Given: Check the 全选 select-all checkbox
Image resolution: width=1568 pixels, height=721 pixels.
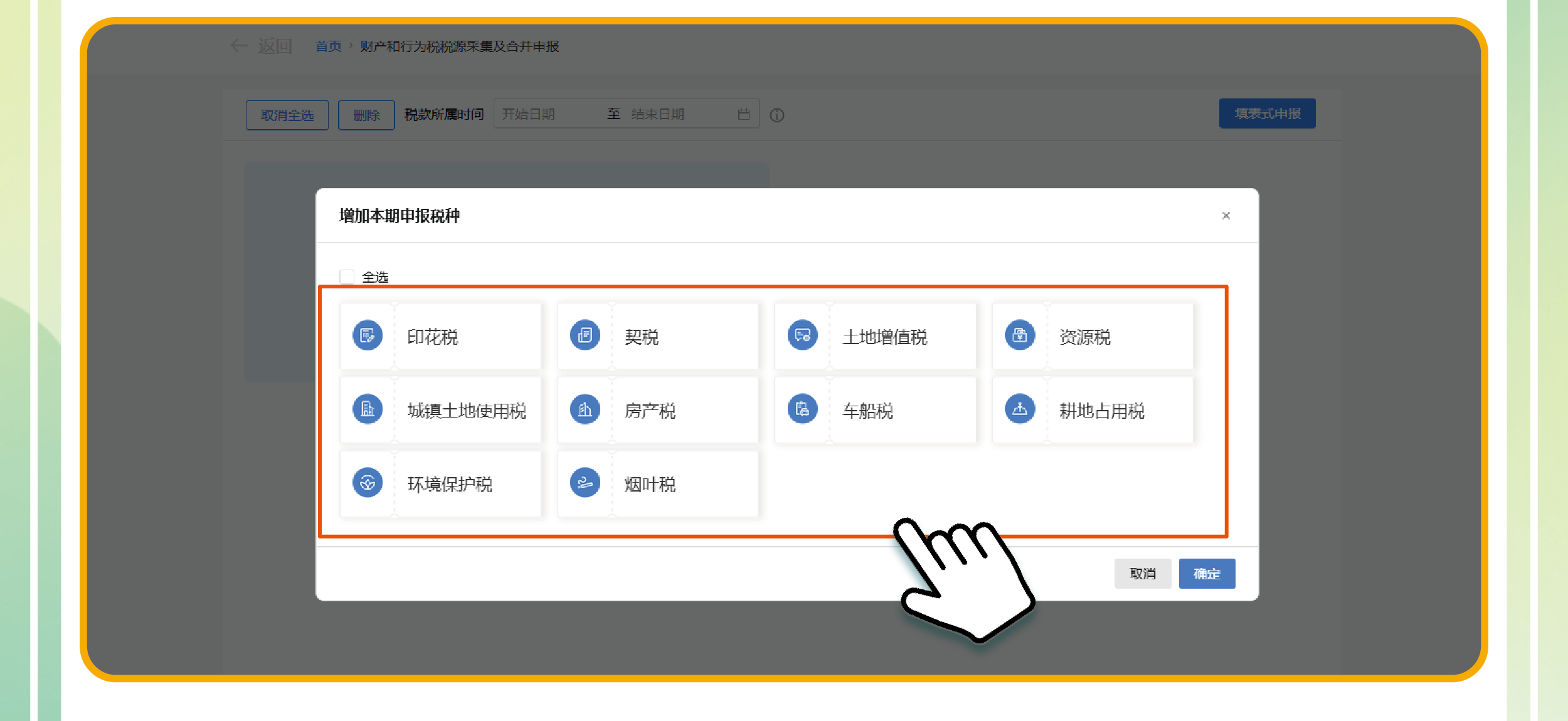Looking at the screenshot, I should pos(347,276).
